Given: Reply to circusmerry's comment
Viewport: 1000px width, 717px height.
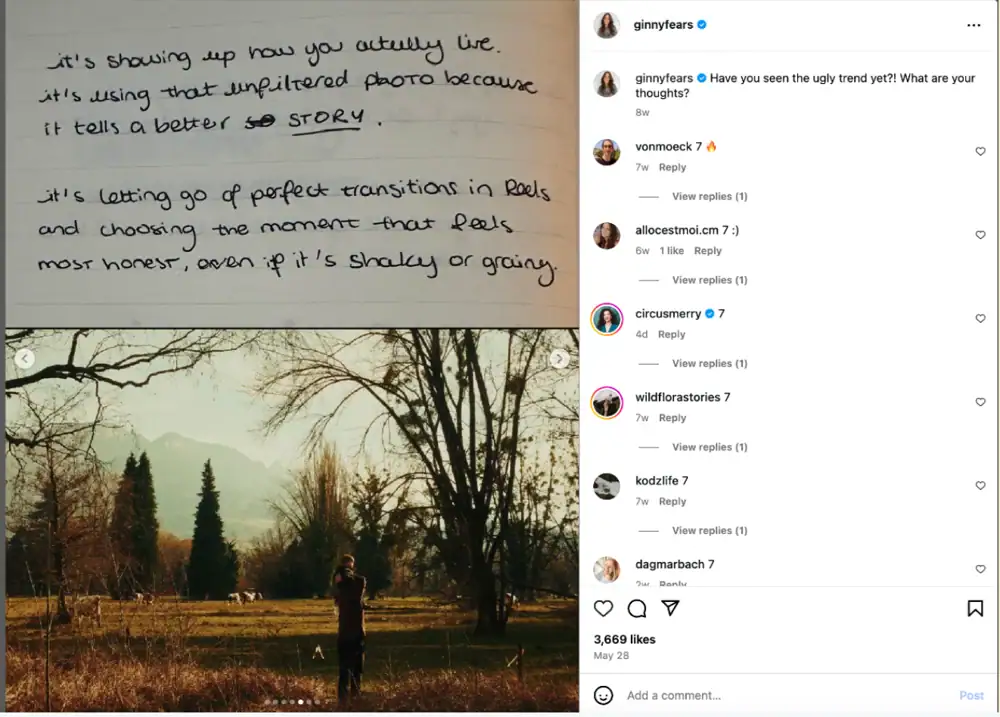Looking at the screenshot, I should point(672,334).
